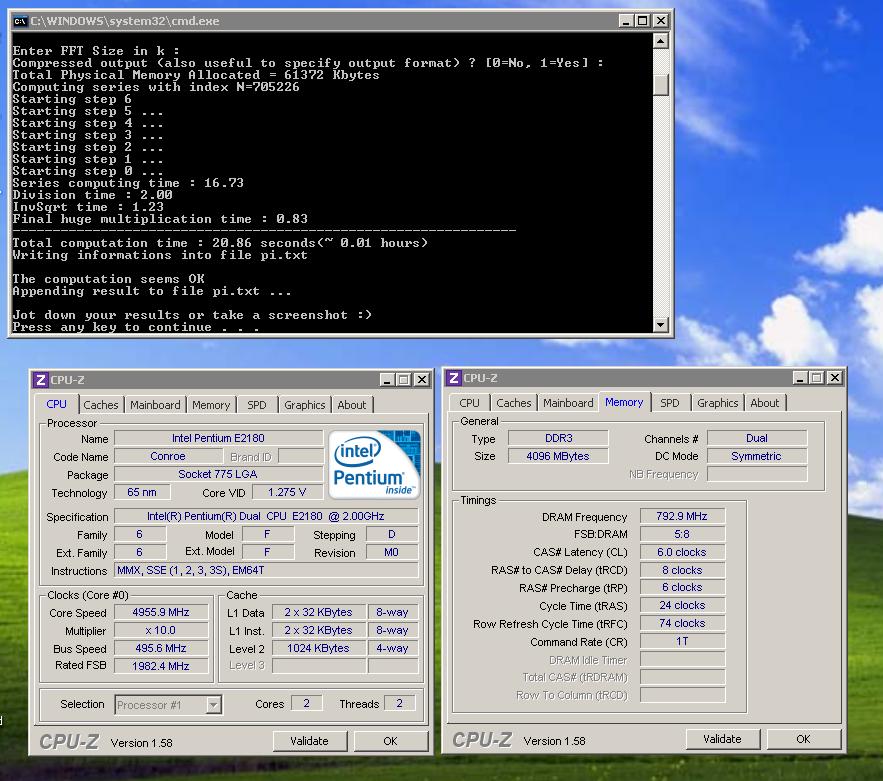Click Threads count value field

click(400, 703)
